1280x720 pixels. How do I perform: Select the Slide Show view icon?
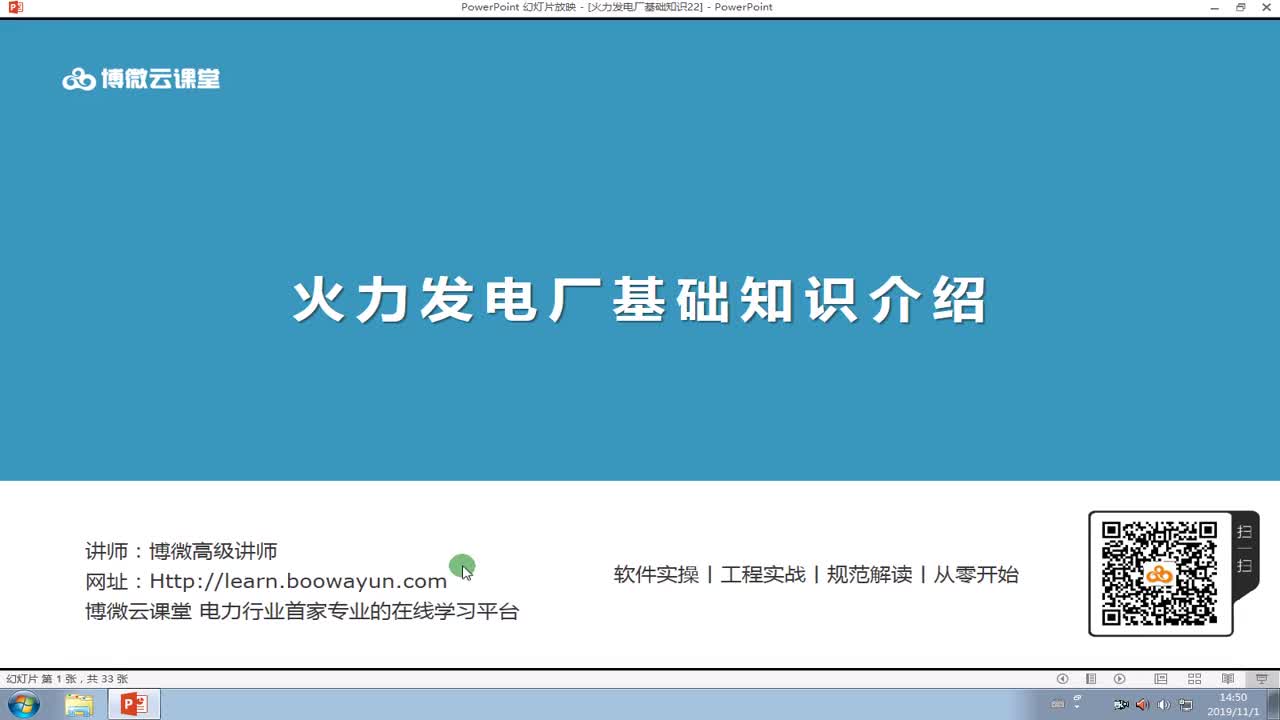pos(1262,679)
